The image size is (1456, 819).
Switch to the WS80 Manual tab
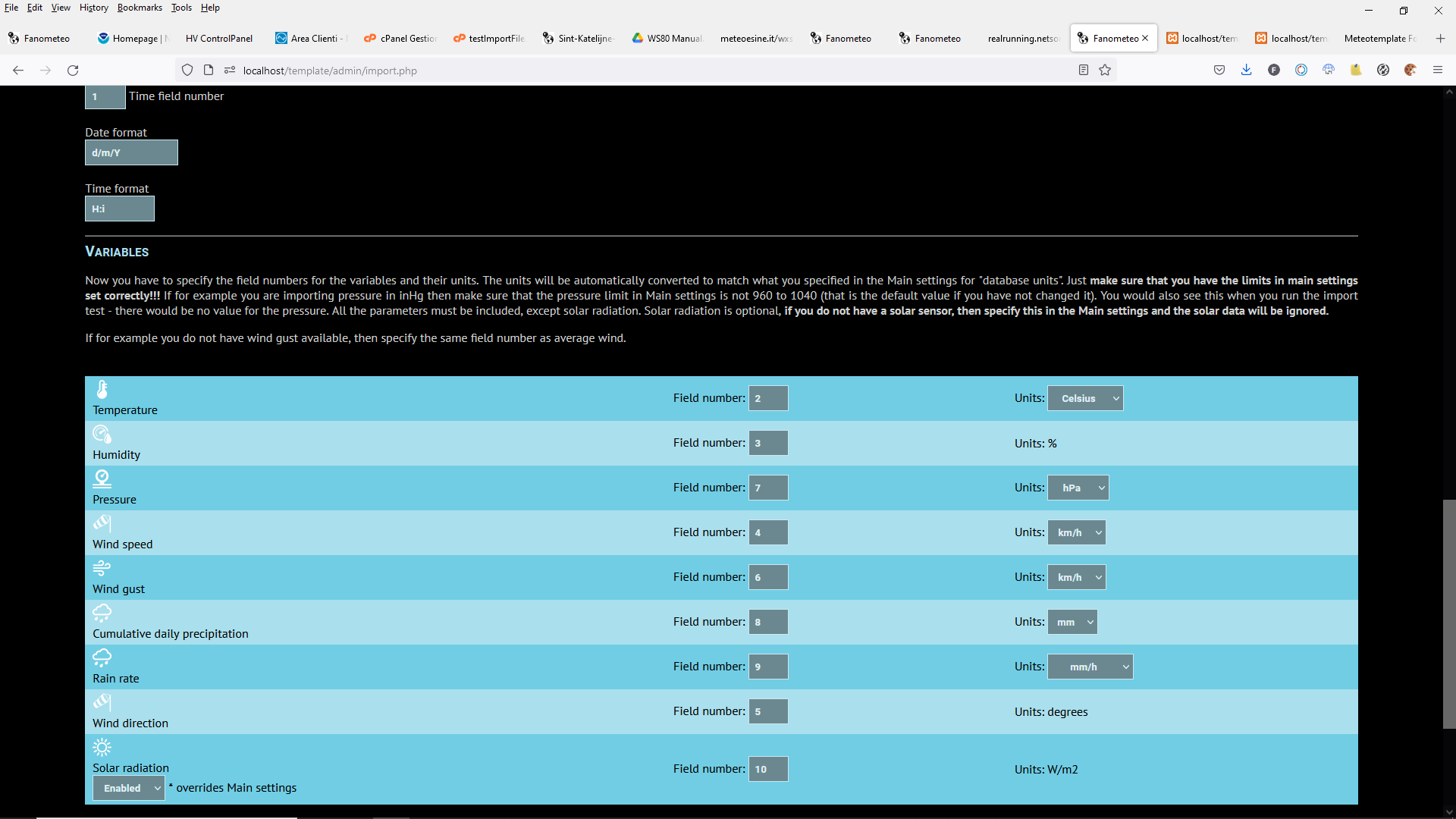coord(668,38)
